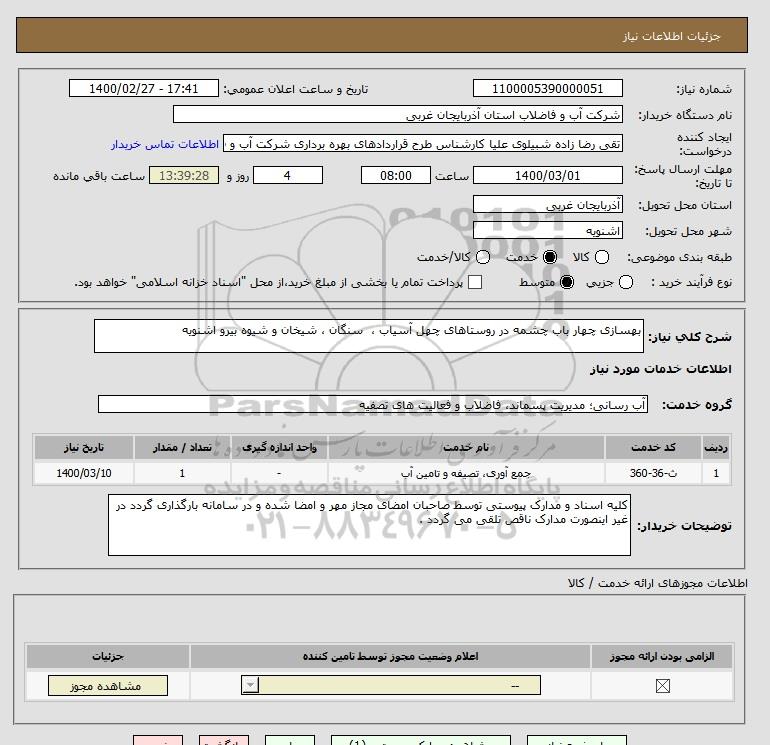Click the اطلاعات خدمات مورد نیاز heading
Image resolution: width=770 pixels, height=745 pixels.
(x=660, y=369)
